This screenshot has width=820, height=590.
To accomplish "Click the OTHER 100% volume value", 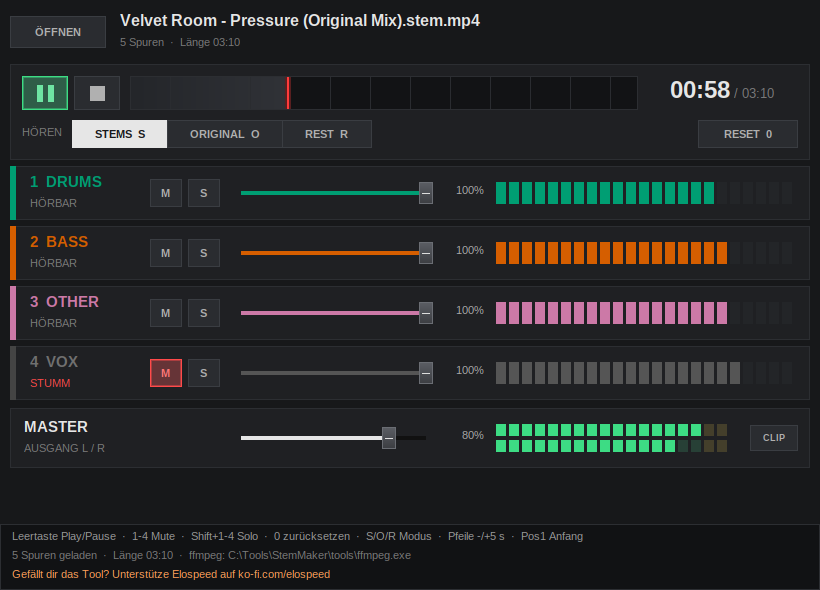I will [x=470, y=310].
